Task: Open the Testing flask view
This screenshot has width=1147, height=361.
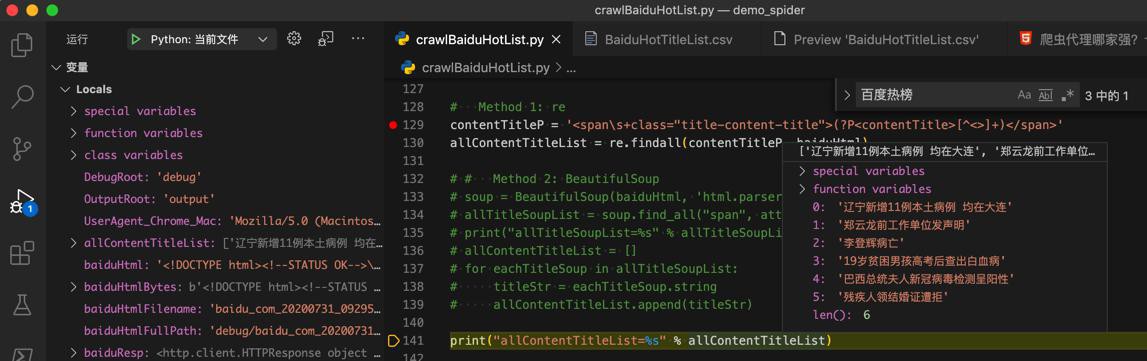Action: click(22, 305)
